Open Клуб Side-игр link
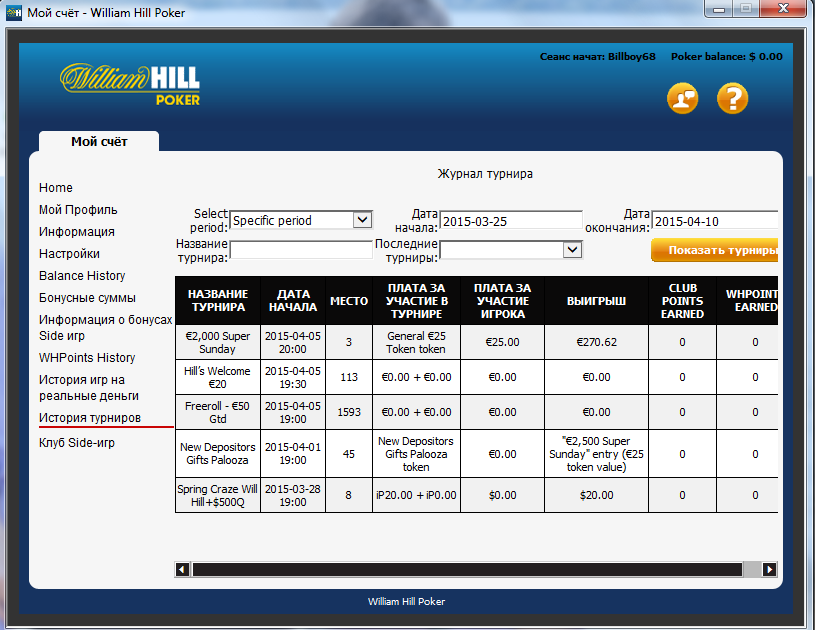 (x=77, y=443)
